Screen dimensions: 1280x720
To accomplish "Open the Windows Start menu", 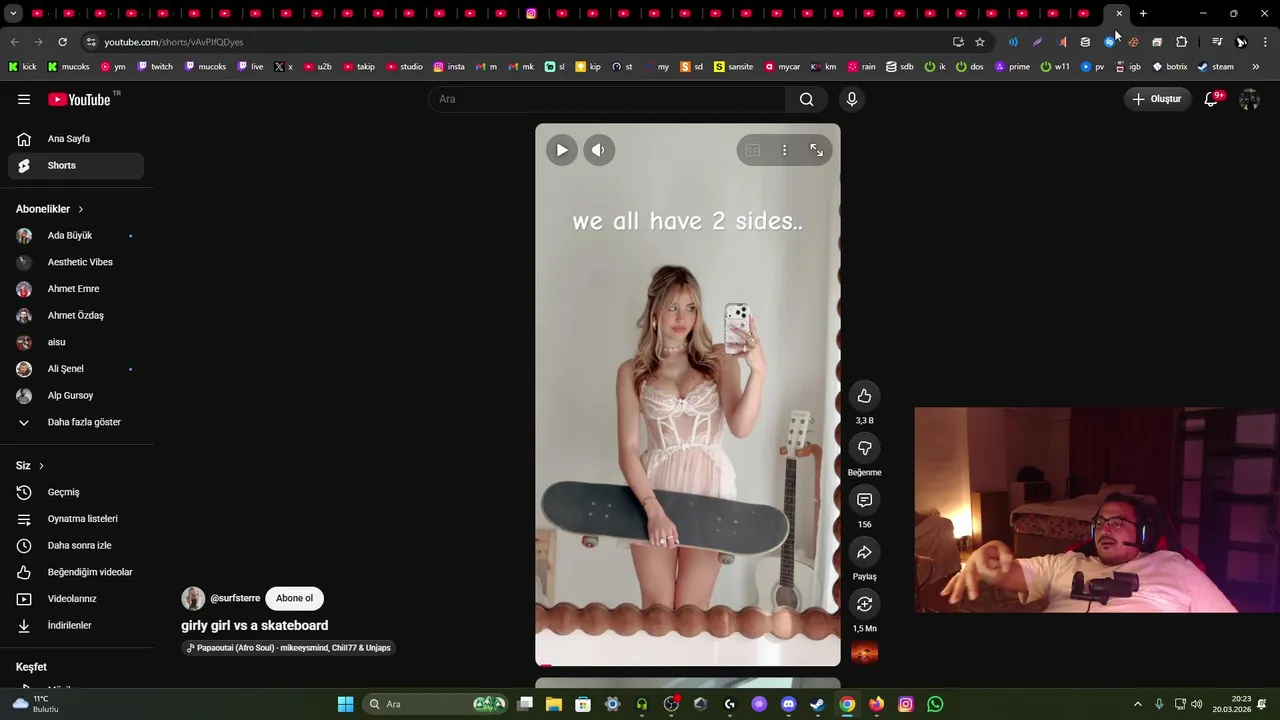I will click(x=345, y=704).
